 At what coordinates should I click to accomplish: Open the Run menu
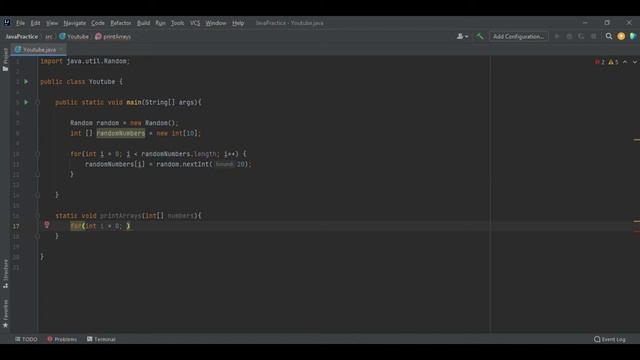click(x=160, y=23)
